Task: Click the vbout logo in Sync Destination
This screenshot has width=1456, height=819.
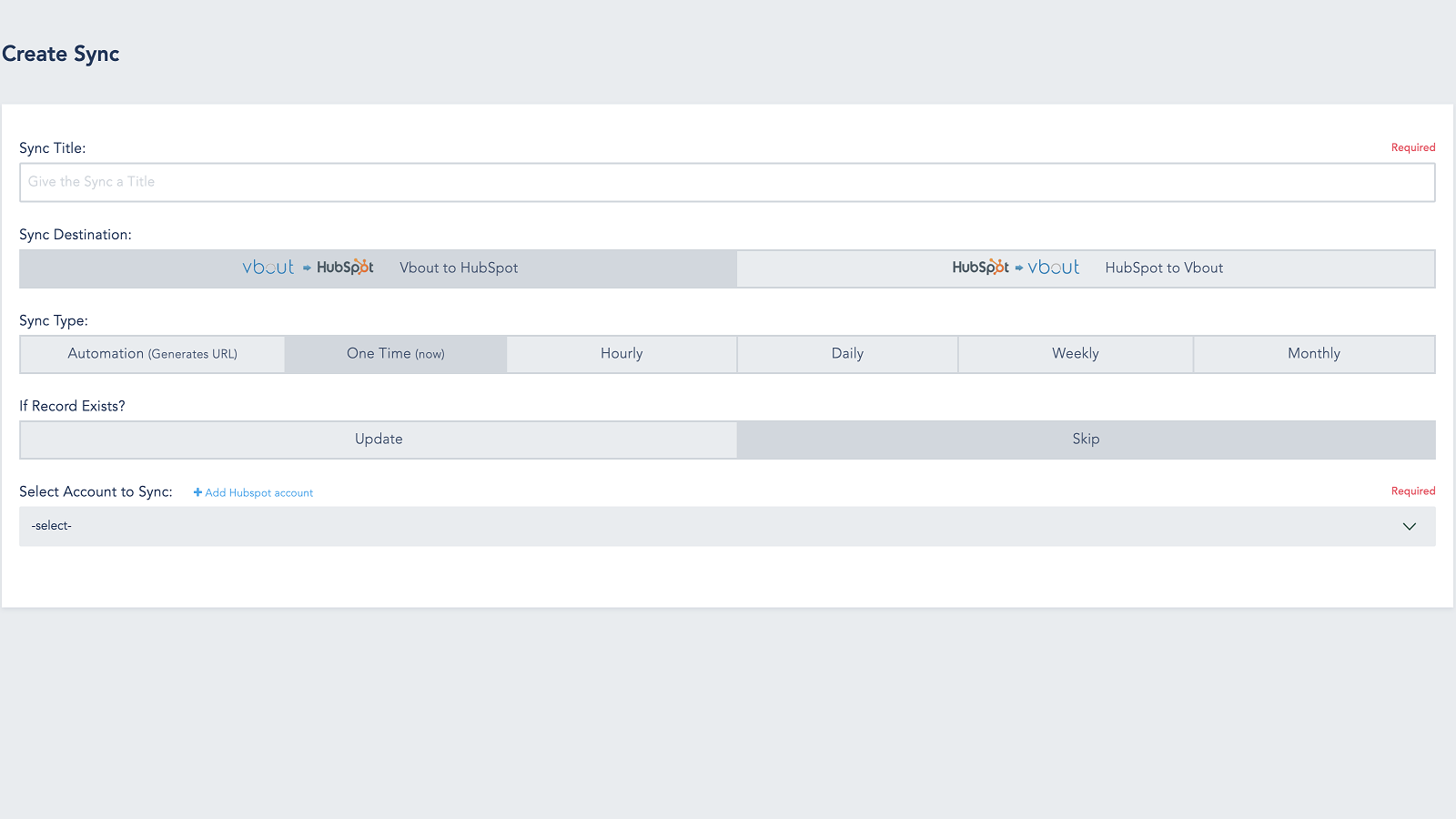Action: point(267,267)
